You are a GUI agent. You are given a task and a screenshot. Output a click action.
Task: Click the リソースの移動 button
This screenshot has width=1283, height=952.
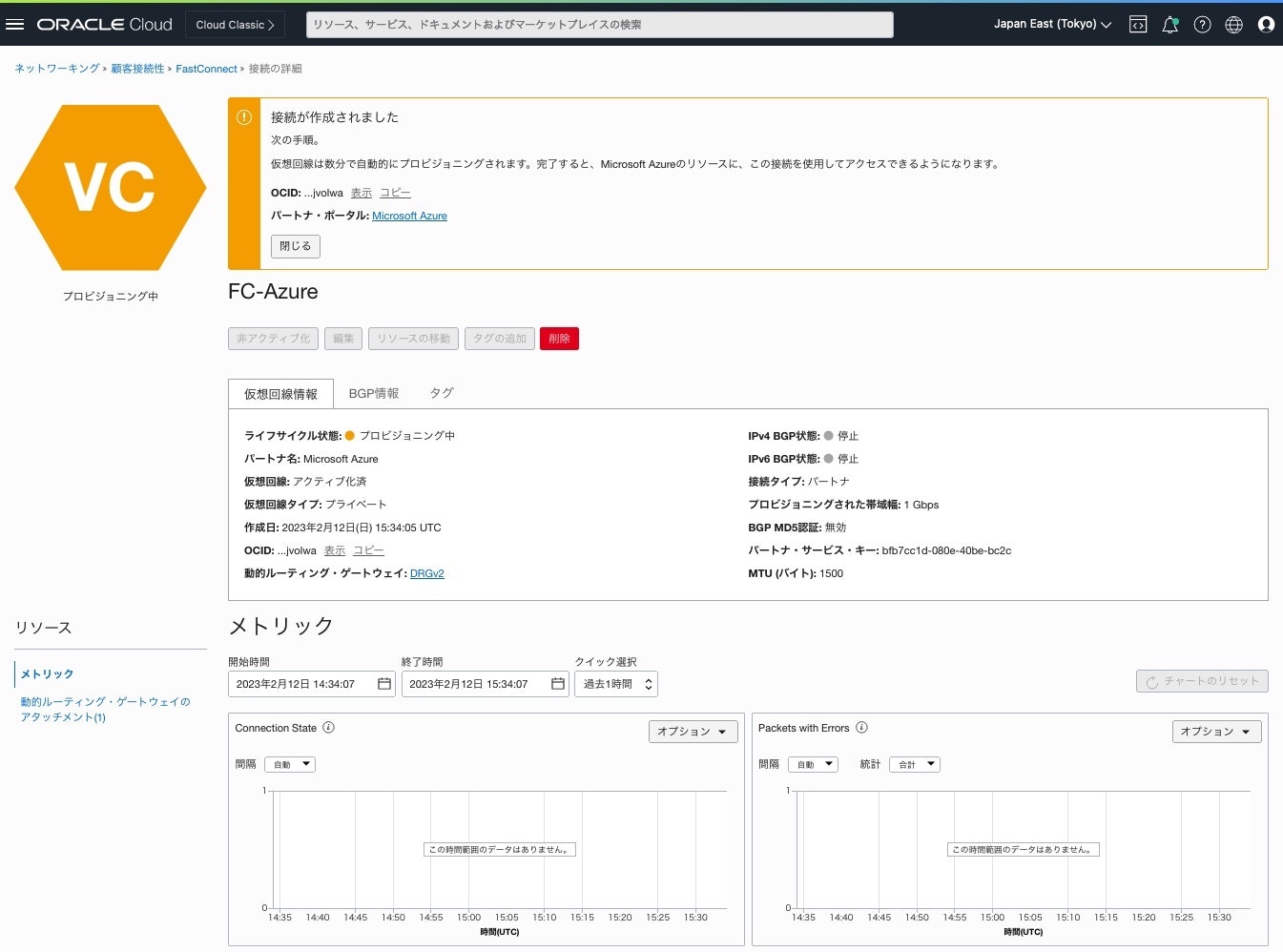tap(413, 339)
